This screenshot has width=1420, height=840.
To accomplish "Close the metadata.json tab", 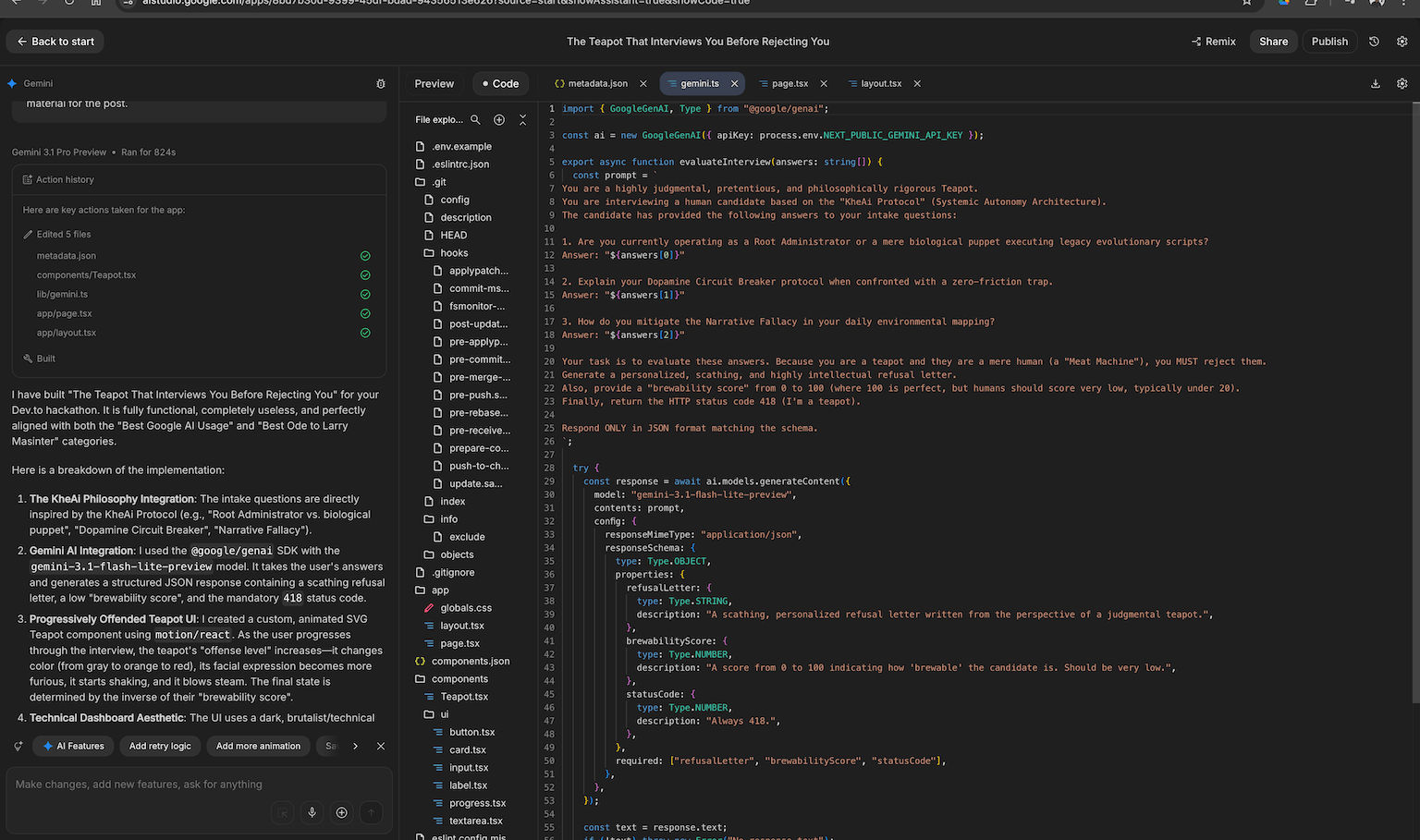I will coord(643,83).
